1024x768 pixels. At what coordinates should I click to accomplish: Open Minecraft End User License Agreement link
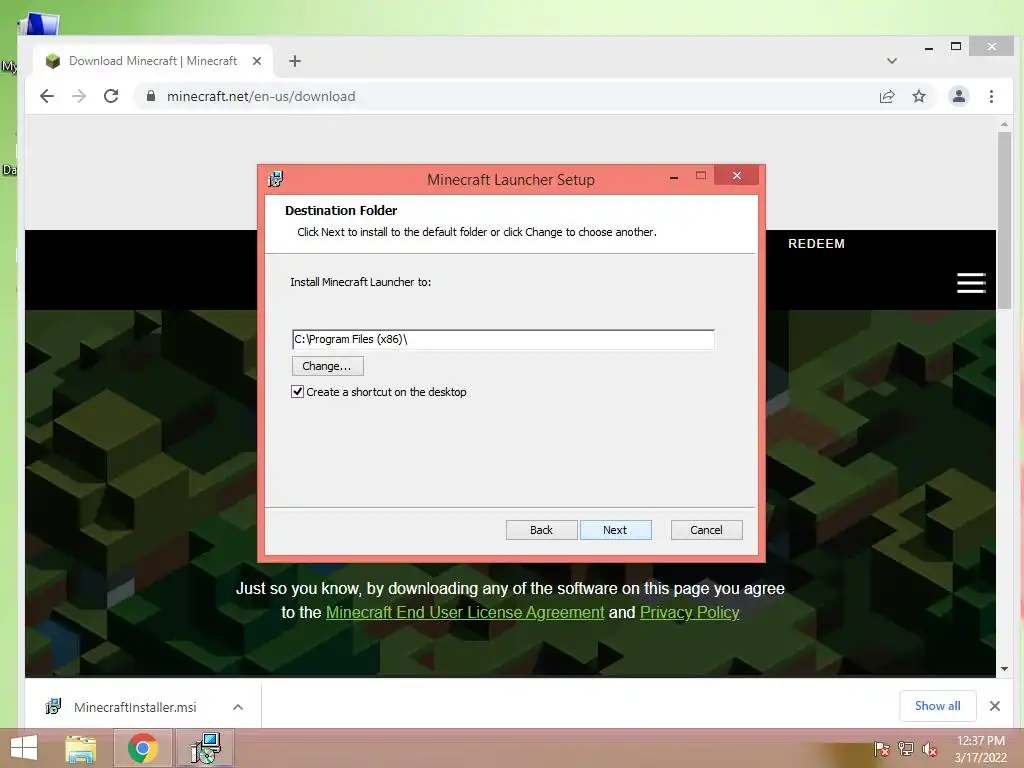point(465,613)
